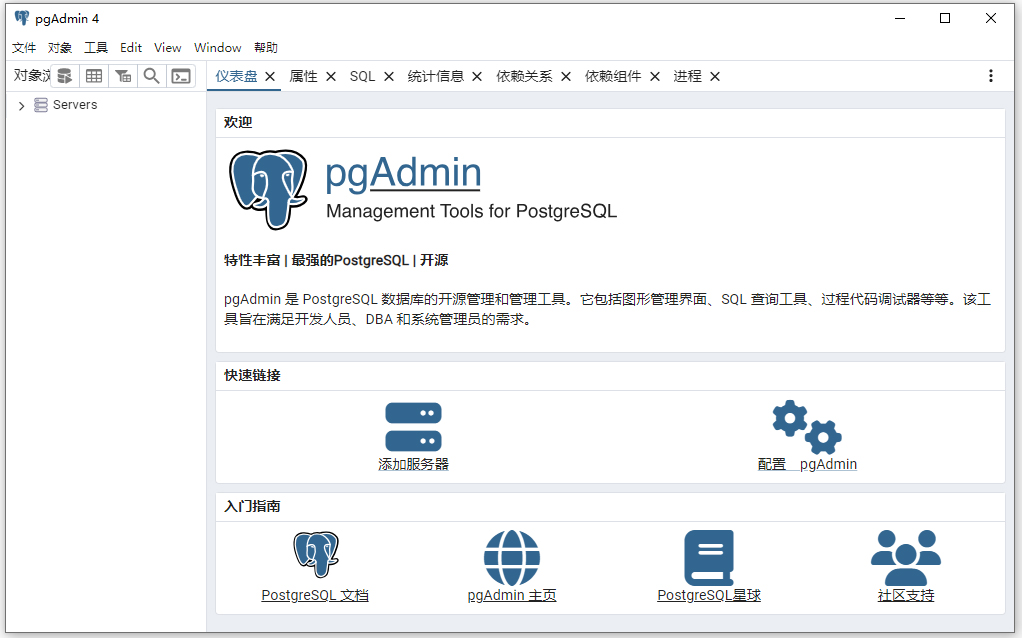
Task: Click the PostgreSQL 文档 link
Action: (315, 594)
